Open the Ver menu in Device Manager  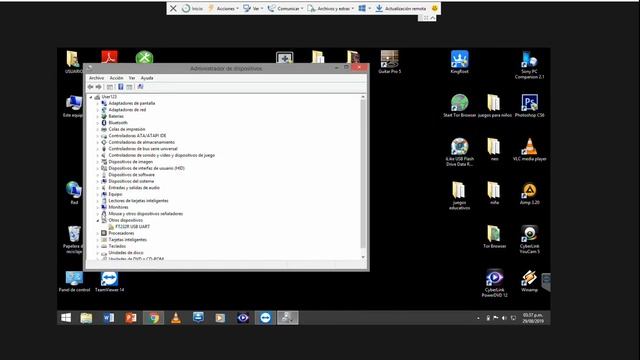click(x=132, y=78)
